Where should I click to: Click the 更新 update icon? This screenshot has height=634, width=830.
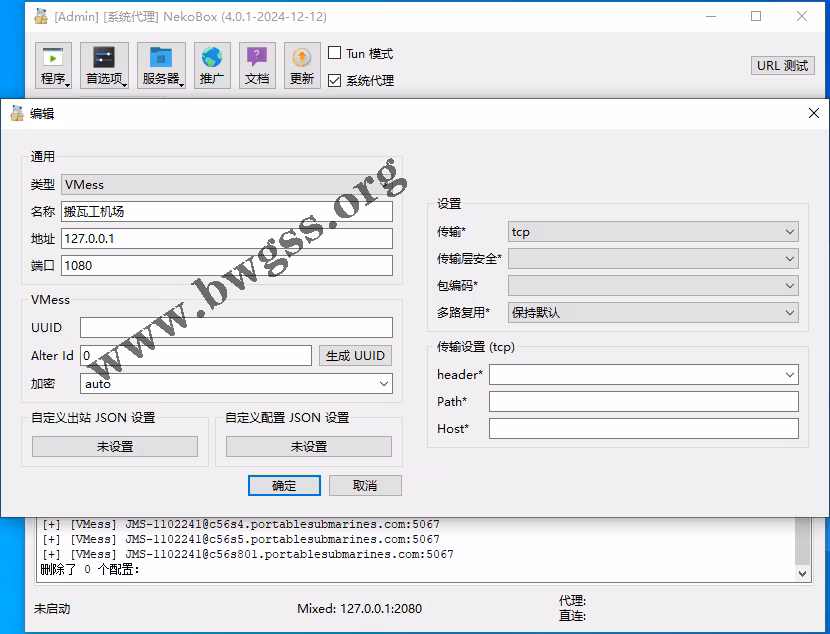coord(302,65)
